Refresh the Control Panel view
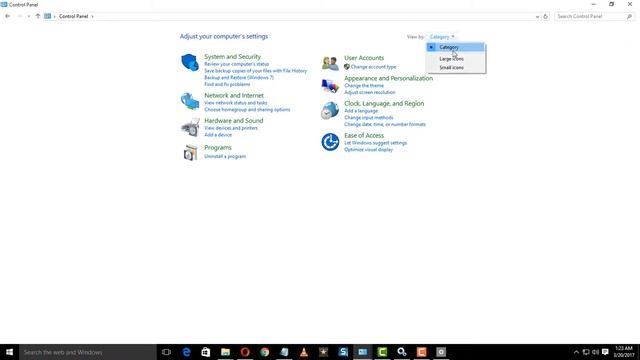Image resolution: width=640 pixels, height=360 pixels. click(545, 16)
